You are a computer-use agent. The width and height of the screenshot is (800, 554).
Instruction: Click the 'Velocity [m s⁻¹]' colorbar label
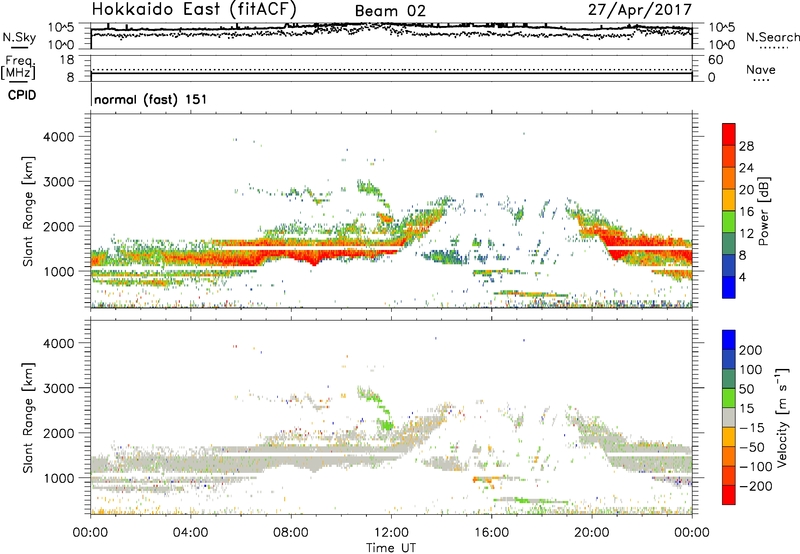781,417
